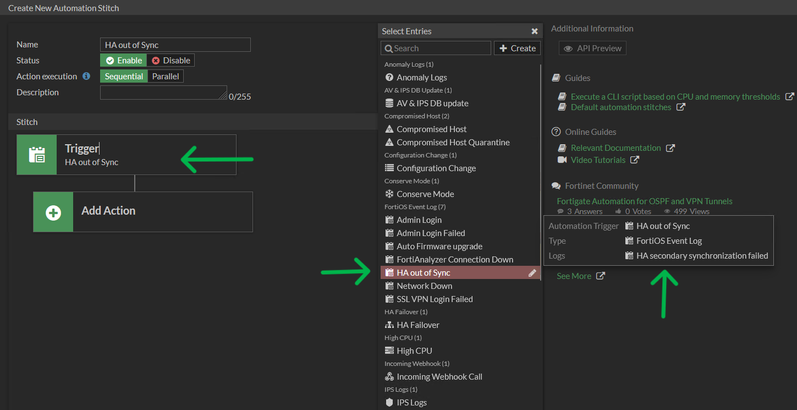Click the edit pencil icon on HA out of Sync
This screenshot has height=410, width=797.
coord(532,273)
